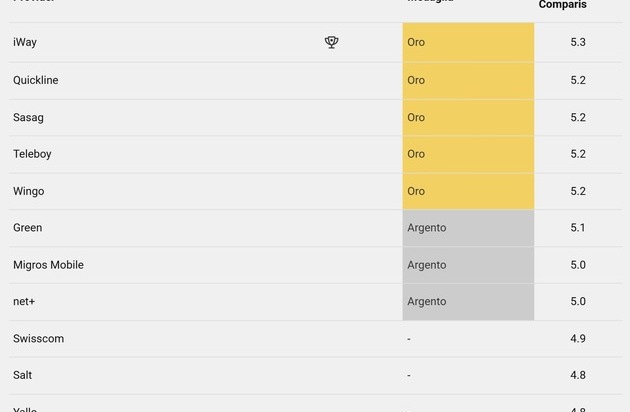Viewport: 630px width, 412px height.
Task: Click the Argento cell for Migros Mobile
Action: tap(468, 265)
